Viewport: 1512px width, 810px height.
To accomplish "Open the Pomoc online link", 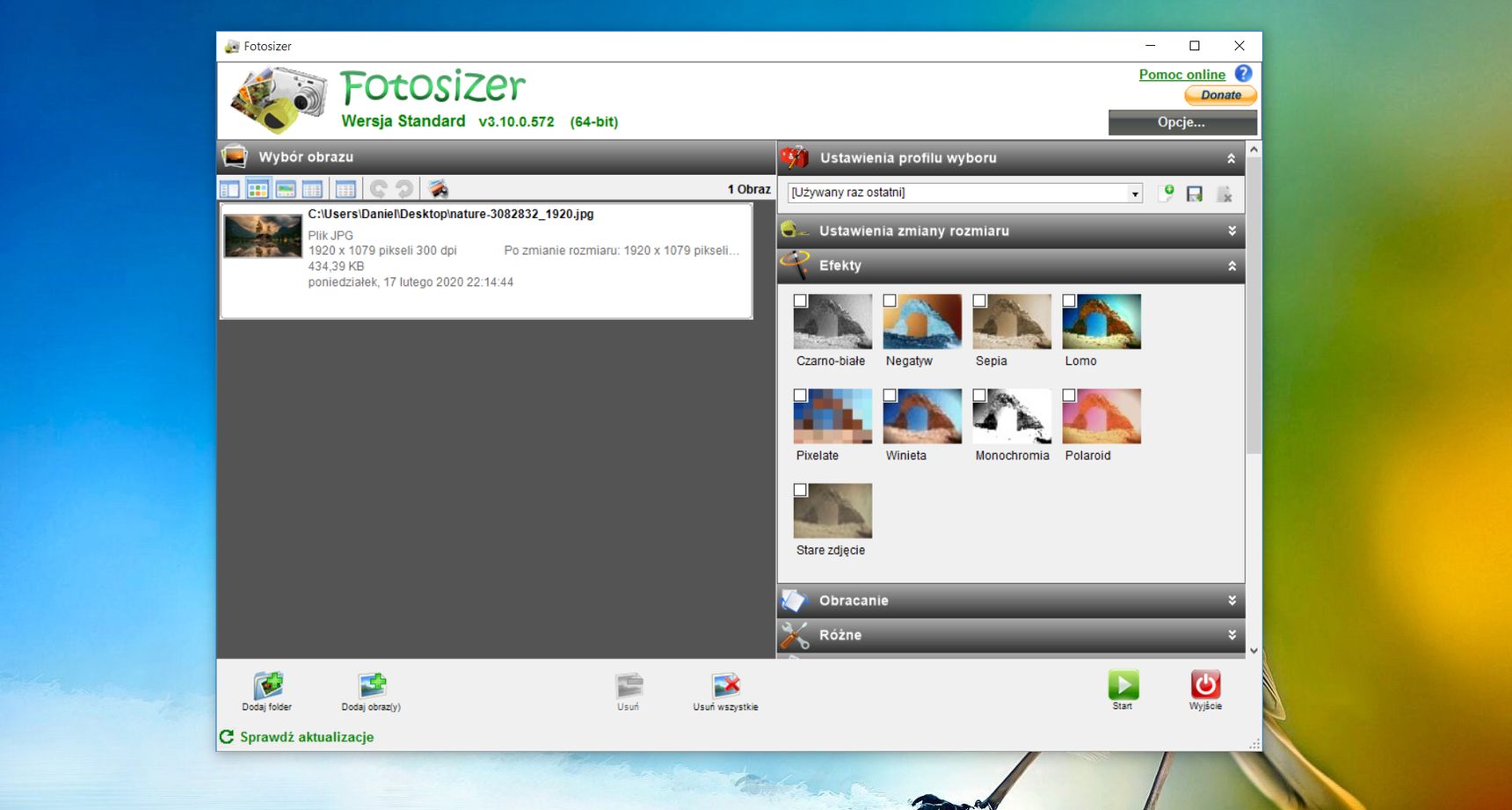I will click(x=1182, y=75).
